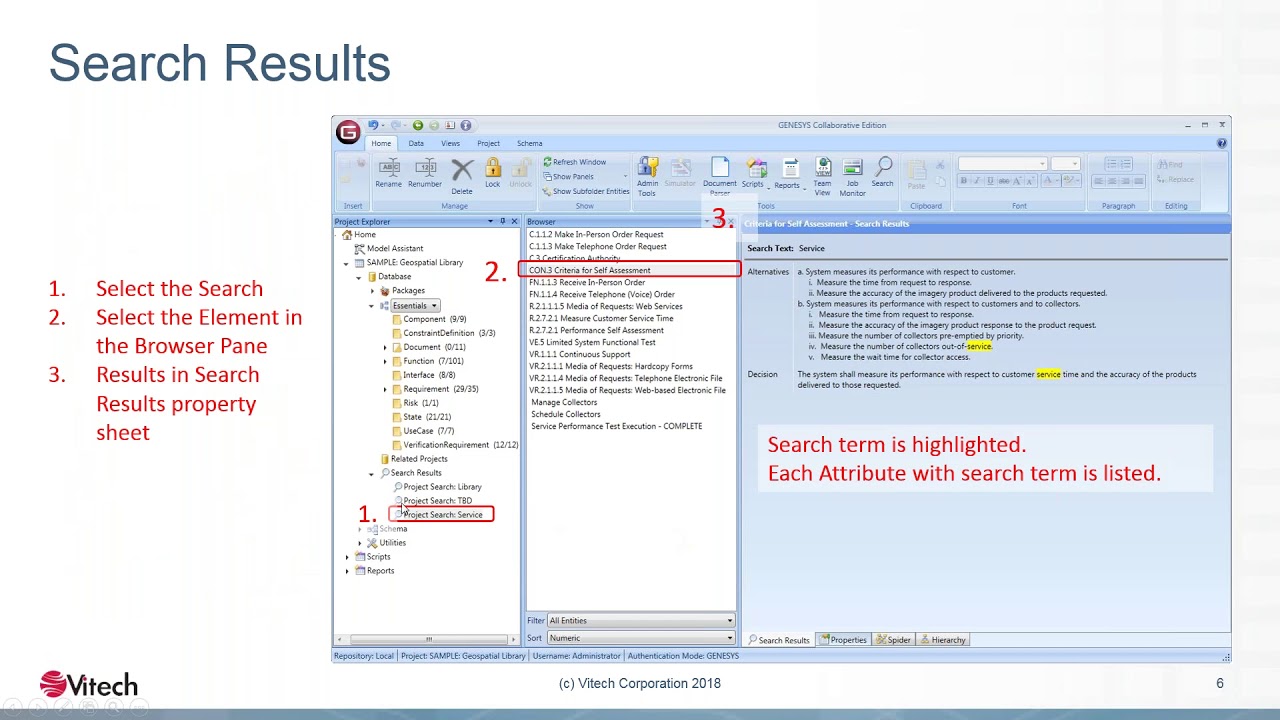
Task: Switch to the Data ribbon tab
Action: [416, 143]
